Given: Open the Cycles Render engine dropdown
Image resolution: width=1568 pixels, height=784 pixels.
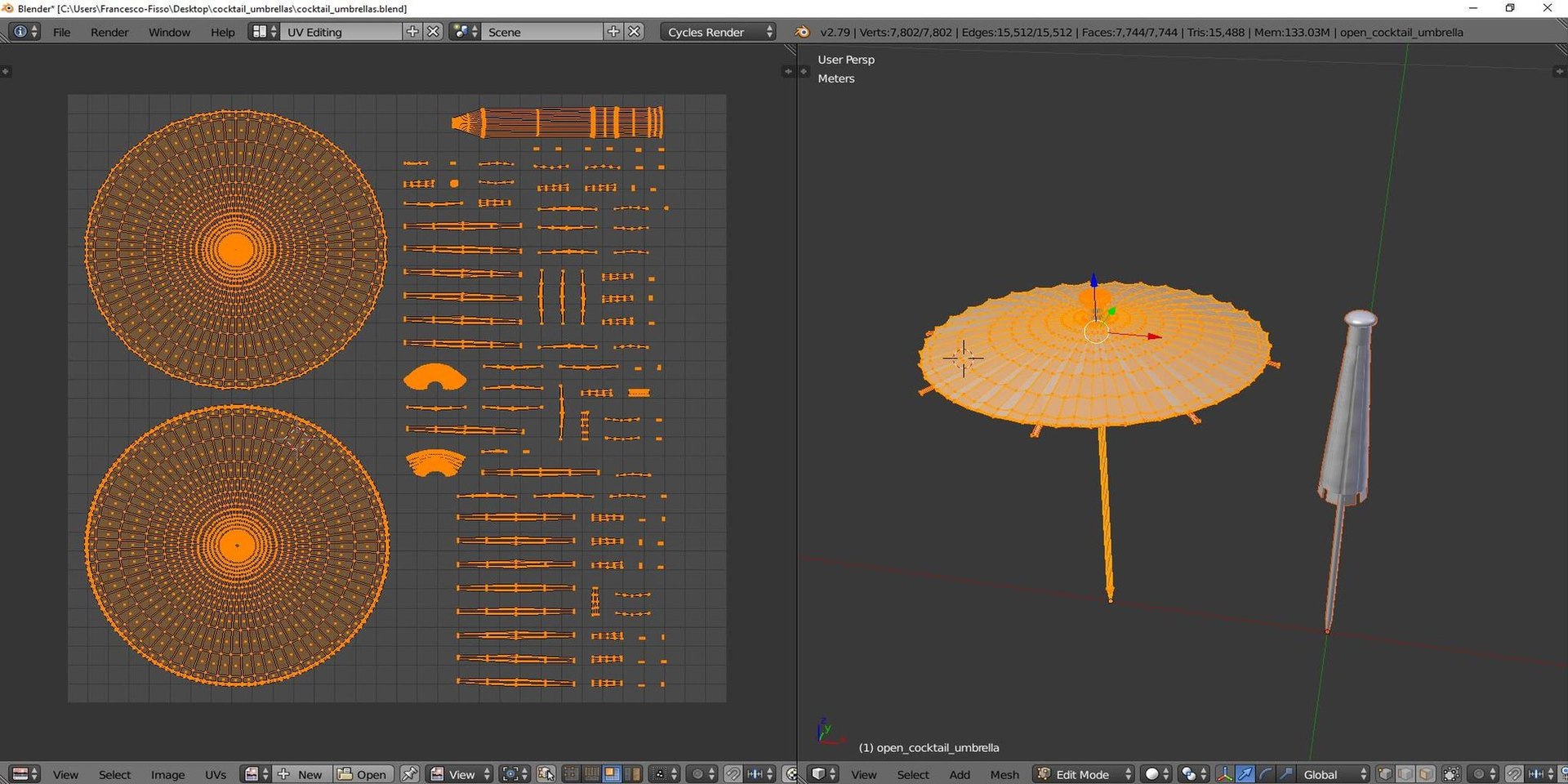Looking at the screenshot, I should tap(719, 32).
